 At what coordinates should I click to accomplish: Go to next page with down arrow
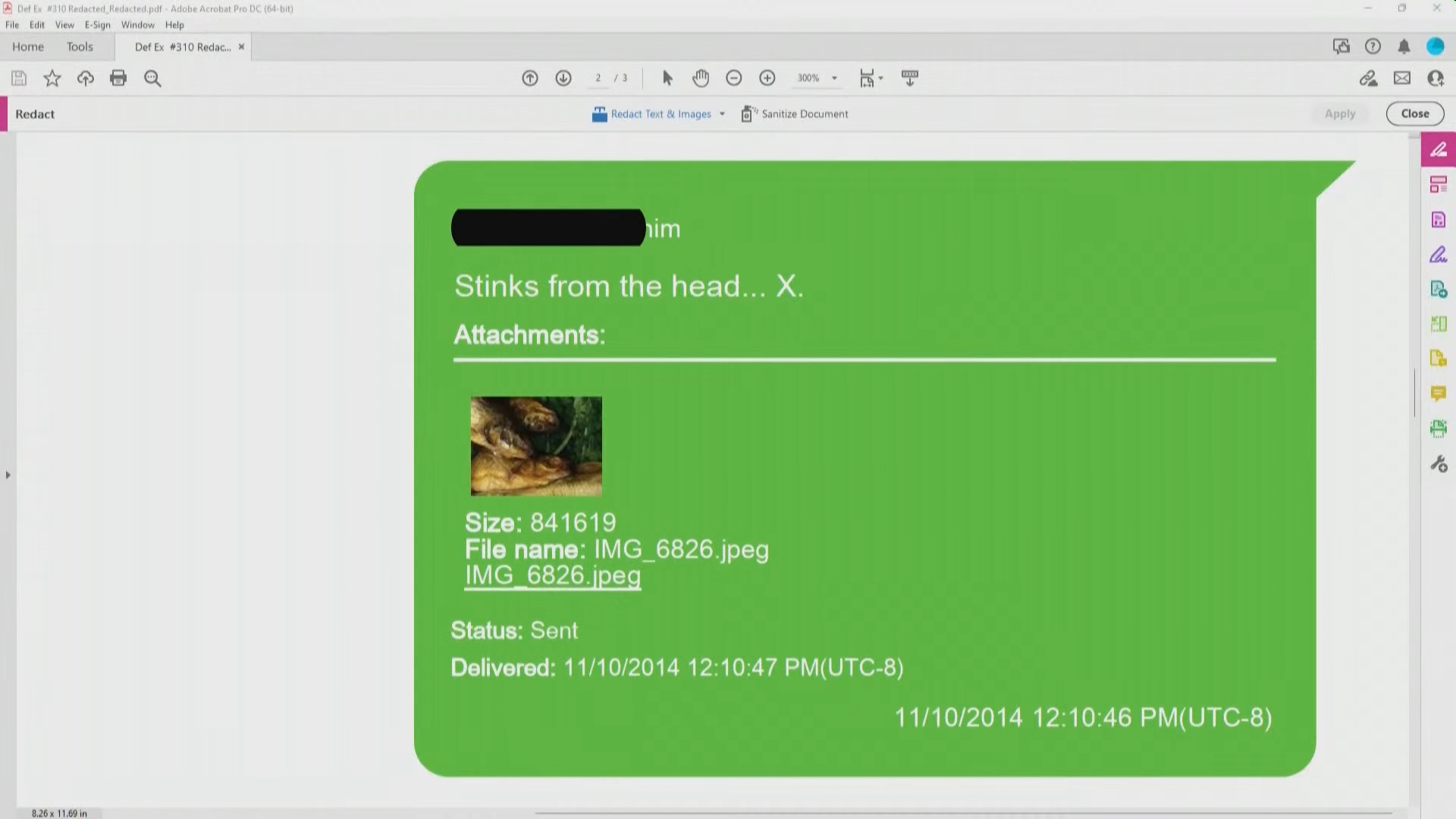[x=563, y=78]
